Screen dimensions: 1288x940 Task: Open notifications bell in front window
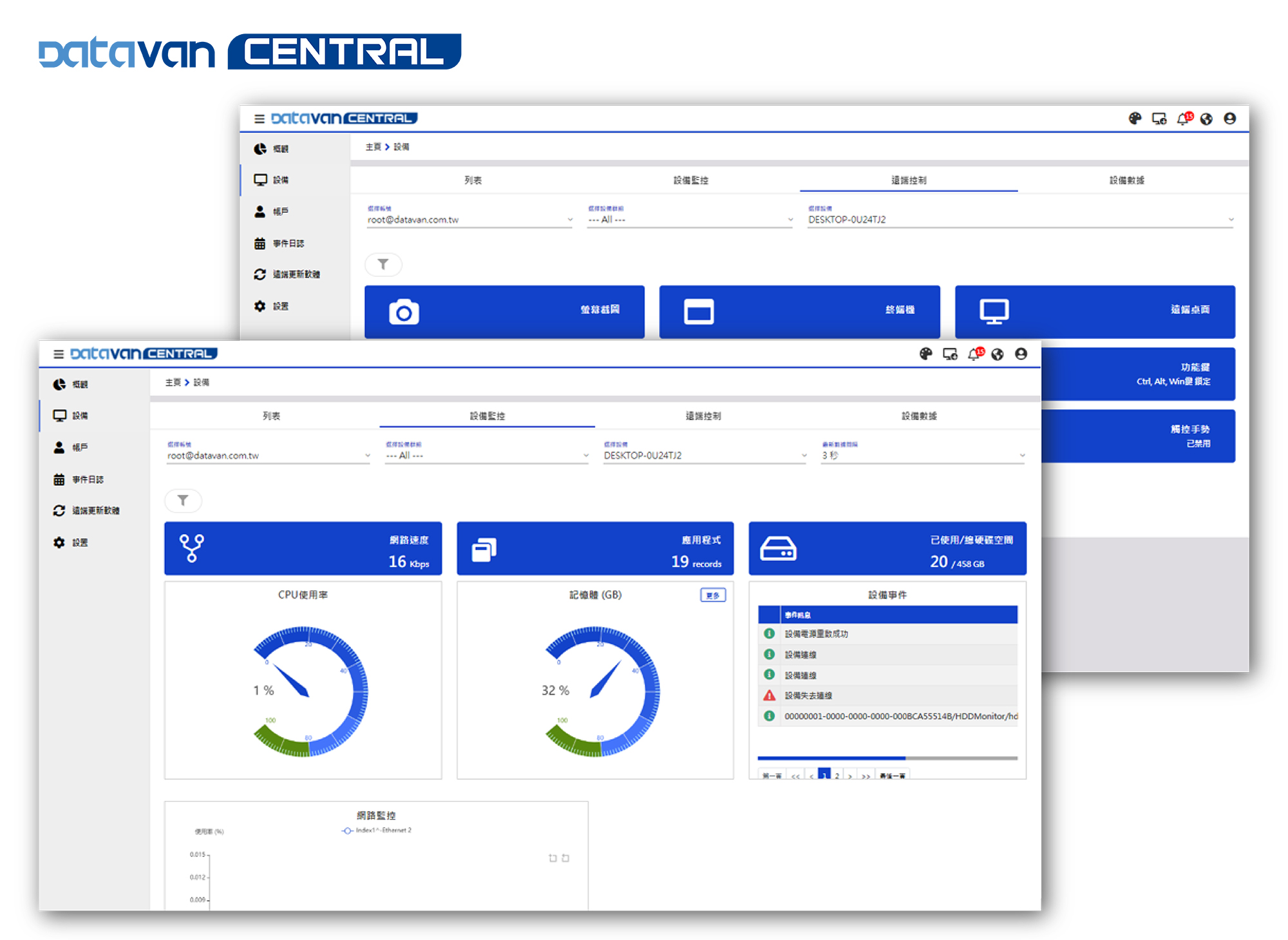(x=975, y=354)
